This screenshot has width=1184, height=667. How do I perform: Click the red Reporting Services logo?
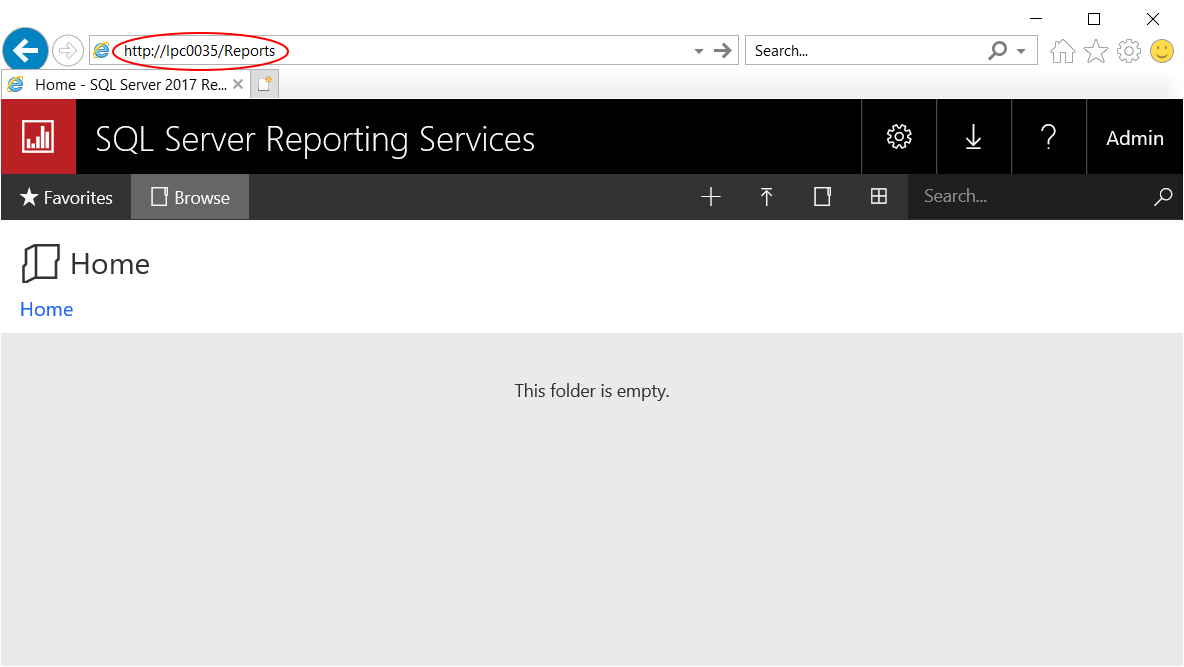39,137
